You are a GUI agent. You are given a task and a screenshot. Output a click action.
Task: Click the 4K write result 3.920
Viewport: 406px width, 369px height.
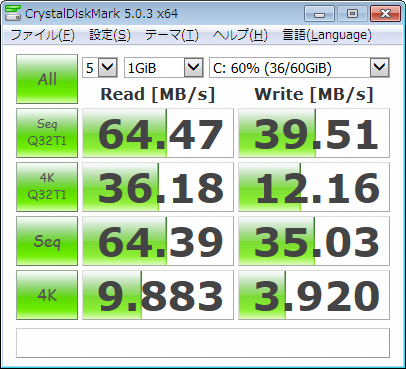click(314, 295)
